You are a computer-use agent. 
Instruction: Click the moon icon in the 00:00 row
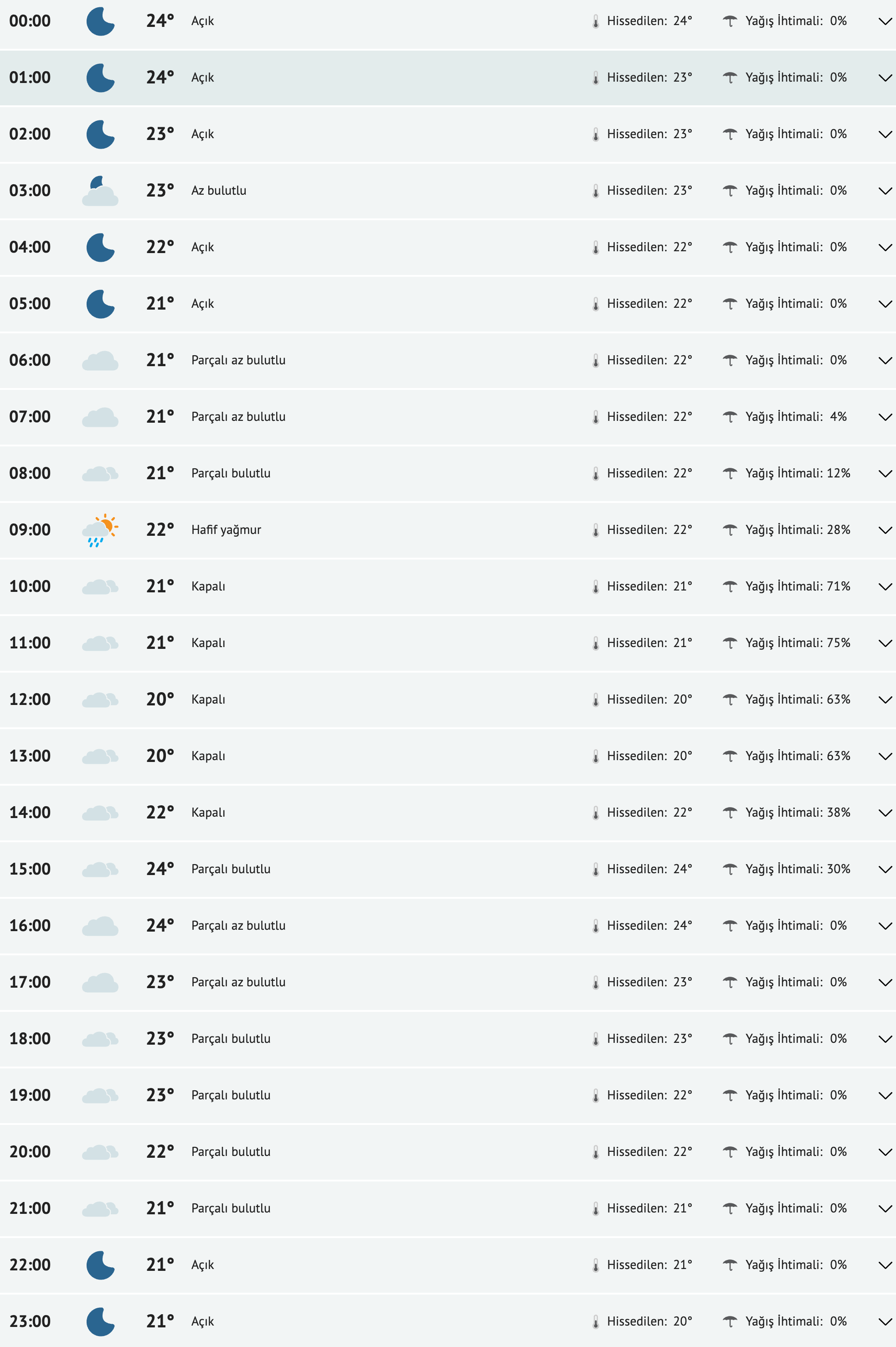click(100, 21)
